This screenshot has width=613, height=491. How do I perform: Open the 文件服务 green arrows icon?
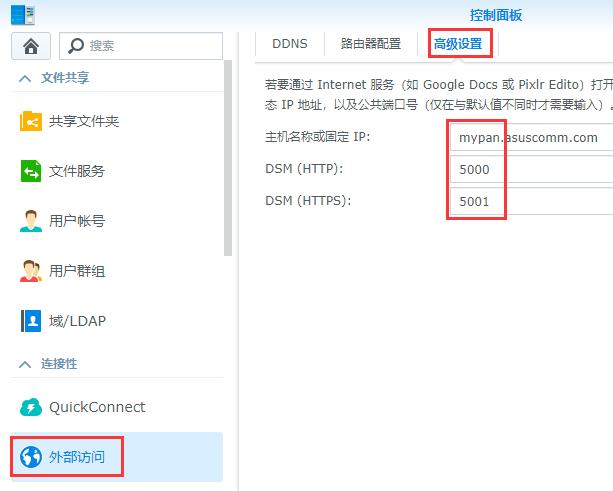coord(31,171)
